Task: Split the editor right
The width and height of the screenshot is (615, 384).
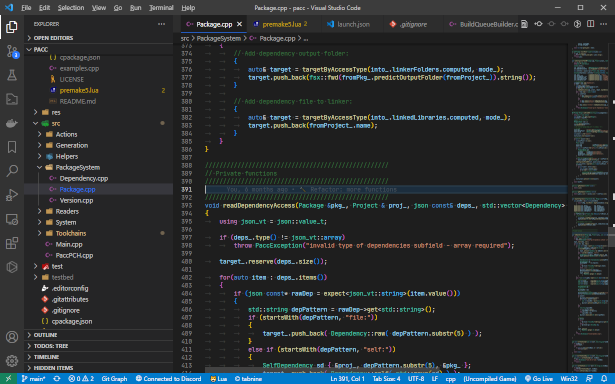Action: pyautogui.click(x=590, y=24)
